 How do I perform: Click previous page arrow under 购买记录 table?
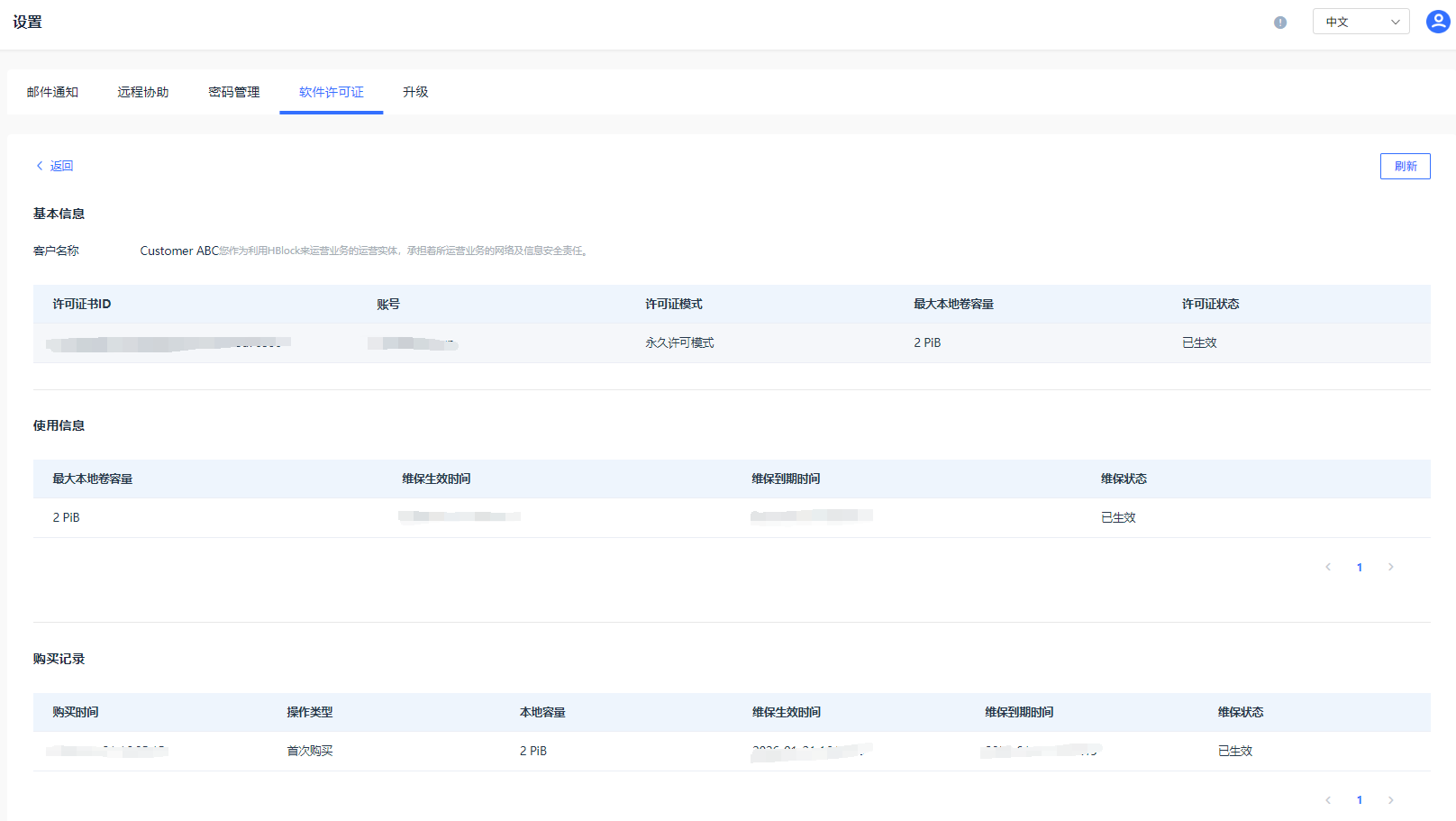pyautogui.click(x=1328, y=800)
